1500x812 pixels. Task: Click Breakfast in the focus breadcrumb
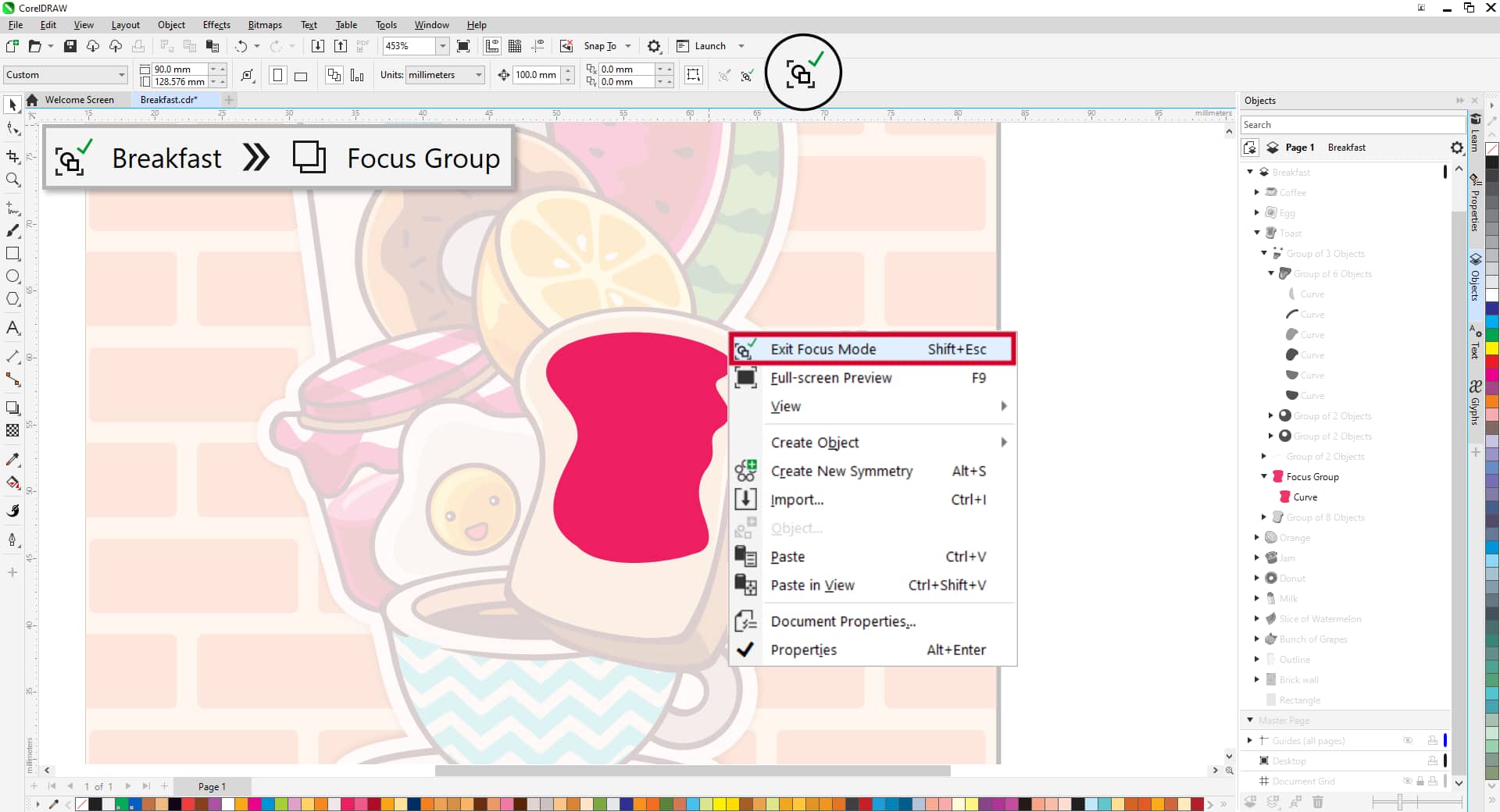point(166,158)
